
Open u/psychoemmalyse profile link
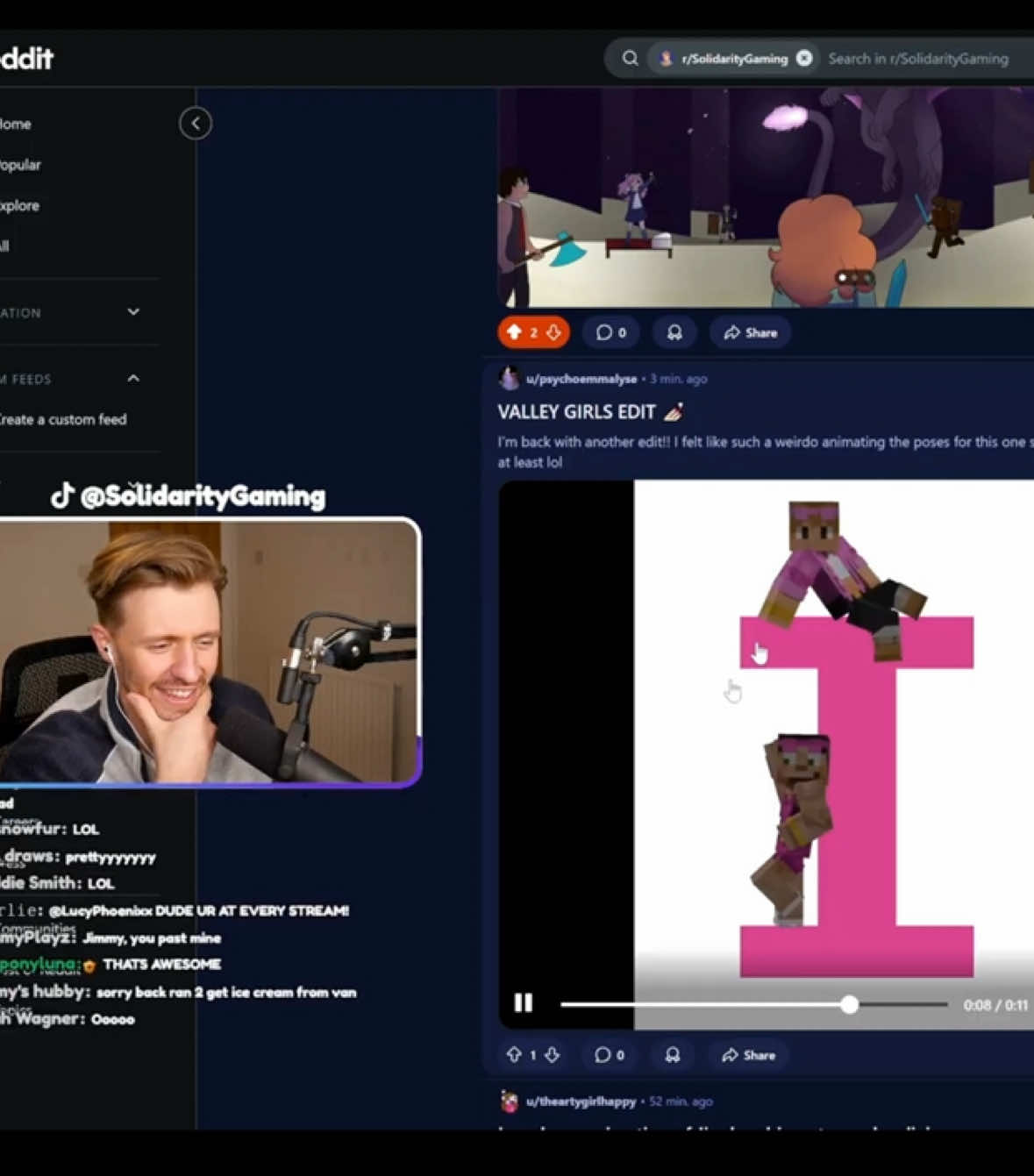tap(581, 379)
